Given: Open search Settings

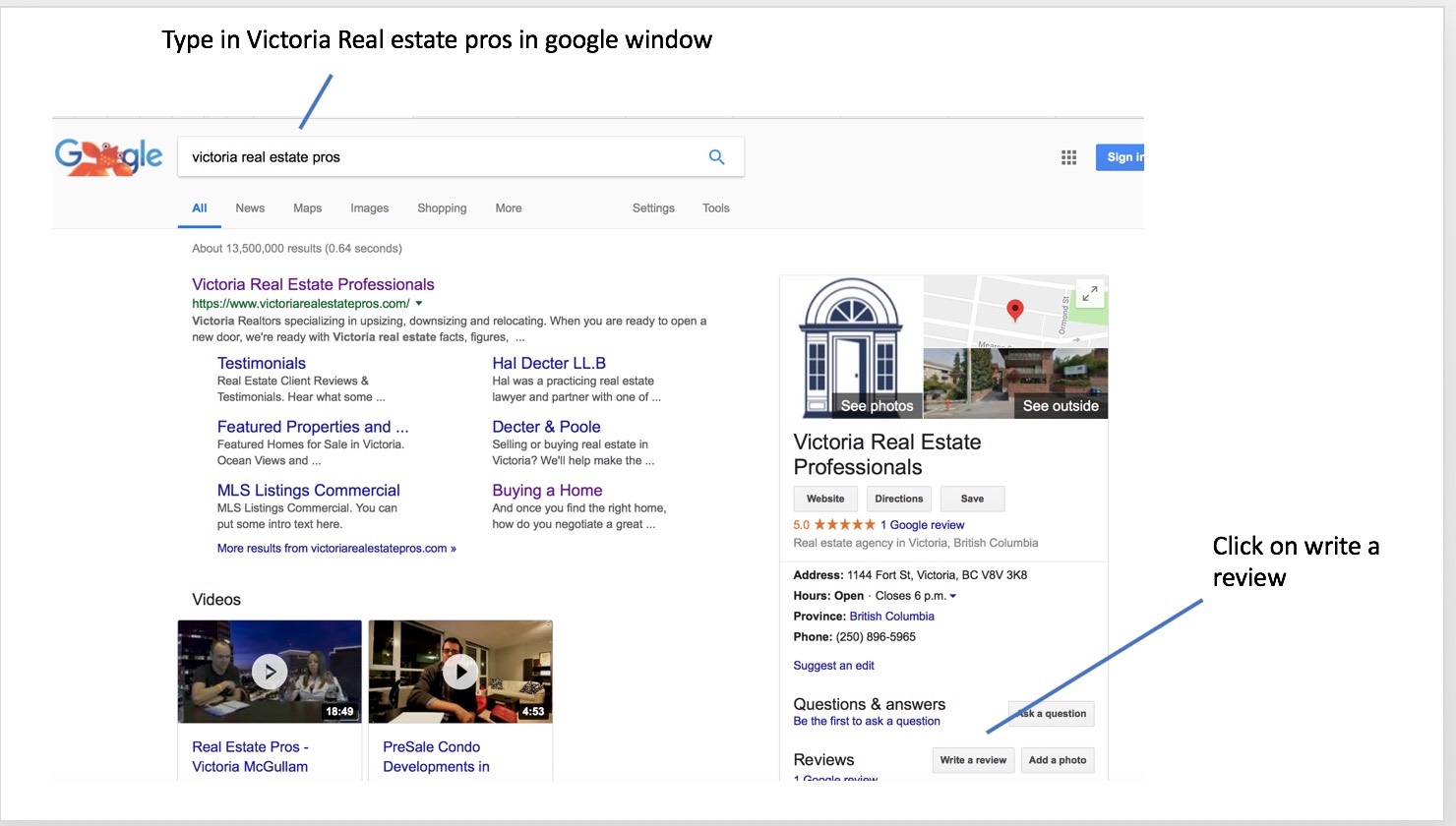Looking at the screenshot, I should 653,208.
